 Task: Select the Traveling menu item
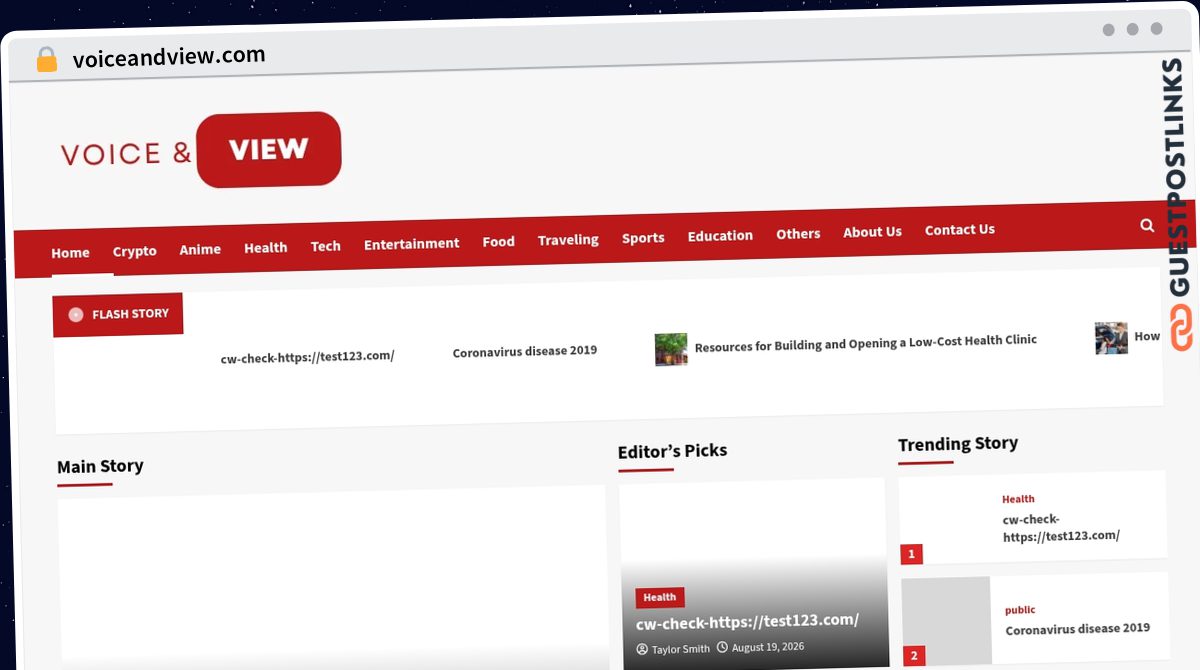click(568, 240)
